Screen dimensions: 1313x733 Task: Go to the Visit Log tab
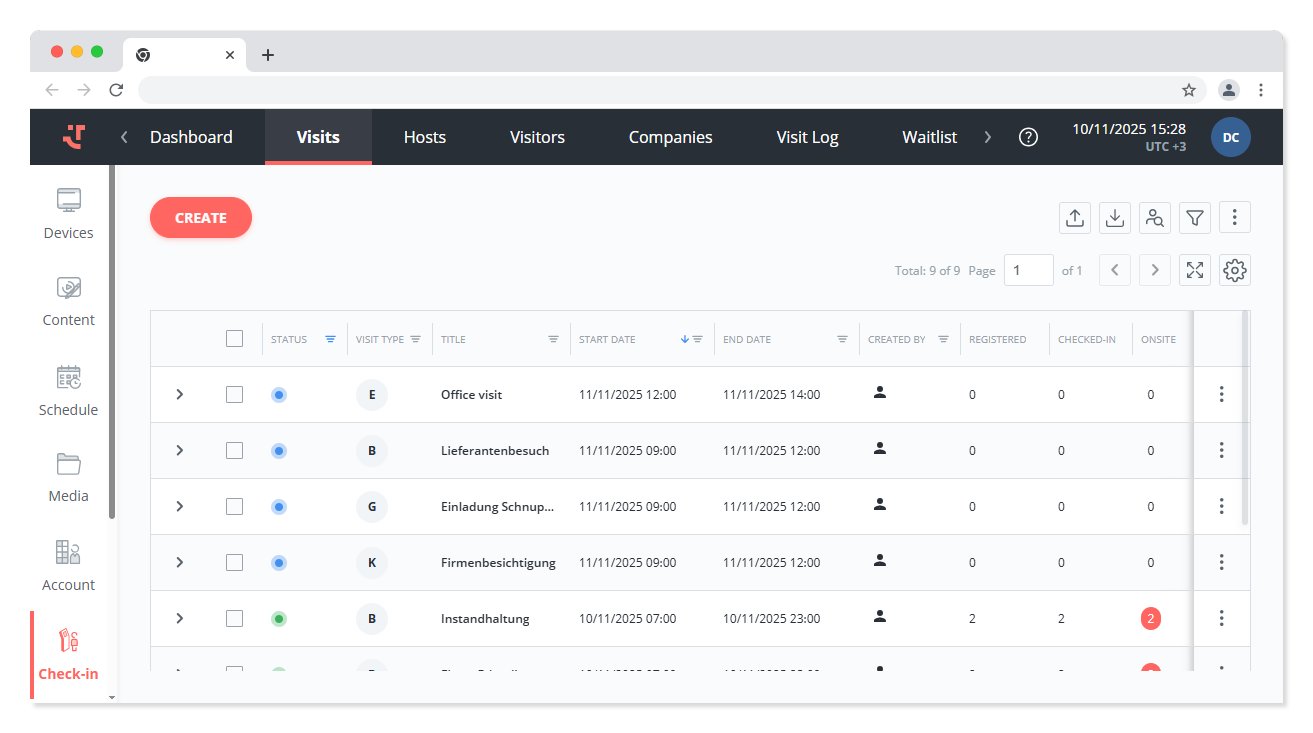pos(807,137)
